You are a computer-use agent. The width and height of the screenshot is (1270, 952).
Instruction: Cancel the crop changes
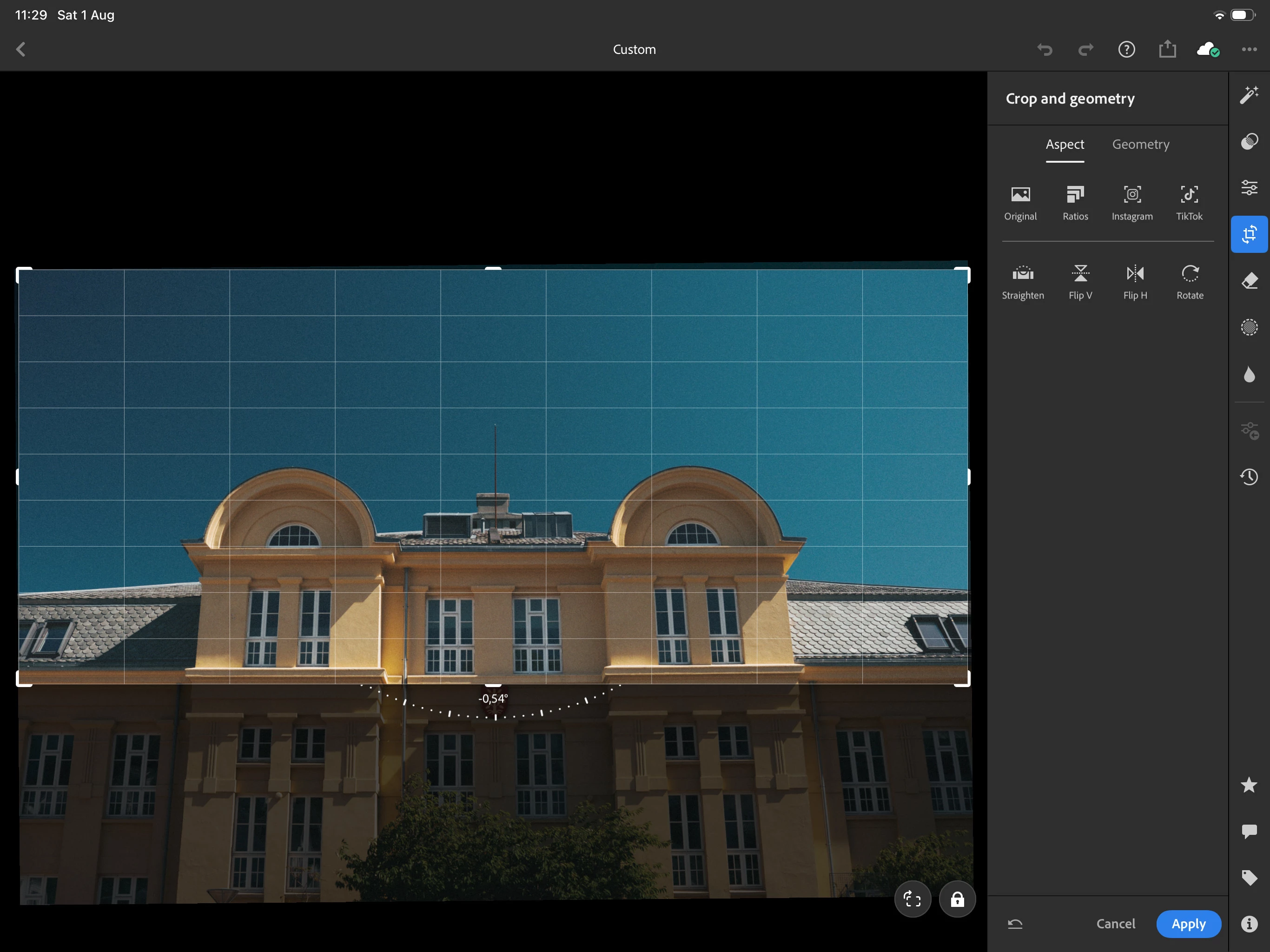1115,924
